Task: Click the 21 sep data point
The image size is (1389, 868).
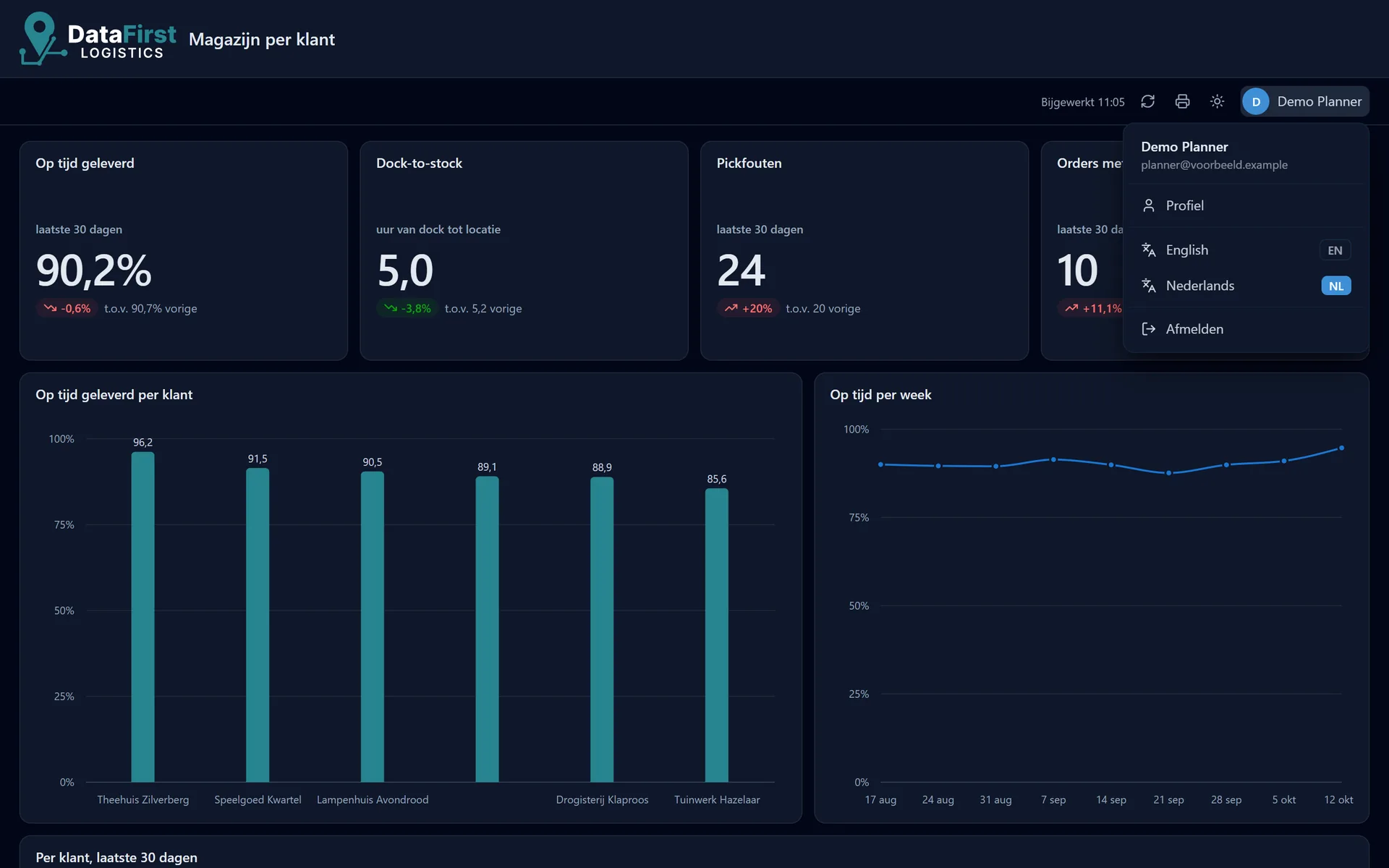Action: click(1169, 473)
